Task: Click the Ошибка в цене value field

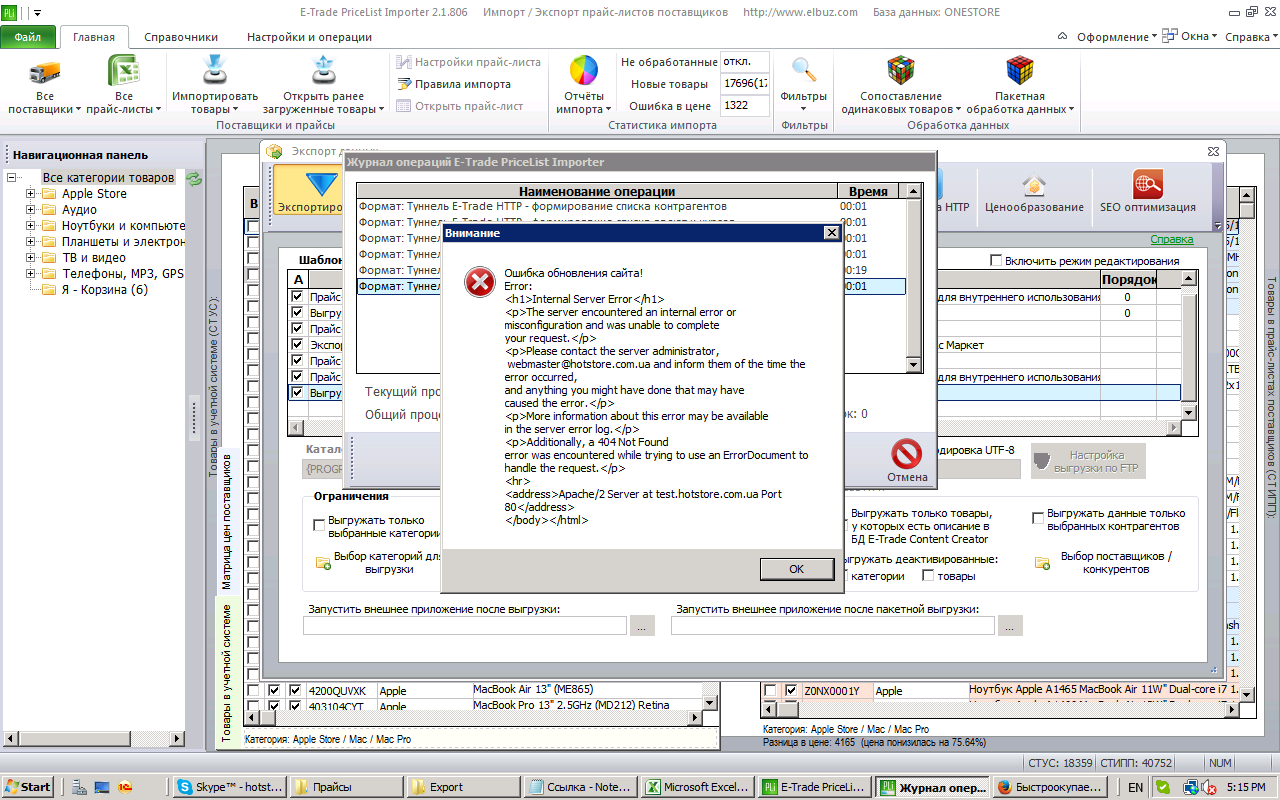Action: pyautogui.click(x=745, y=105)
